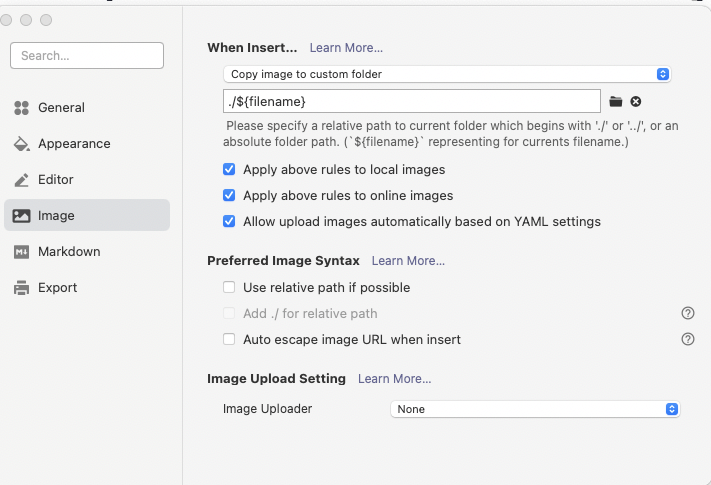This screenshot has height=485, width=711.
Task: Go to the Editor preferences label
Action: point(56,180)
